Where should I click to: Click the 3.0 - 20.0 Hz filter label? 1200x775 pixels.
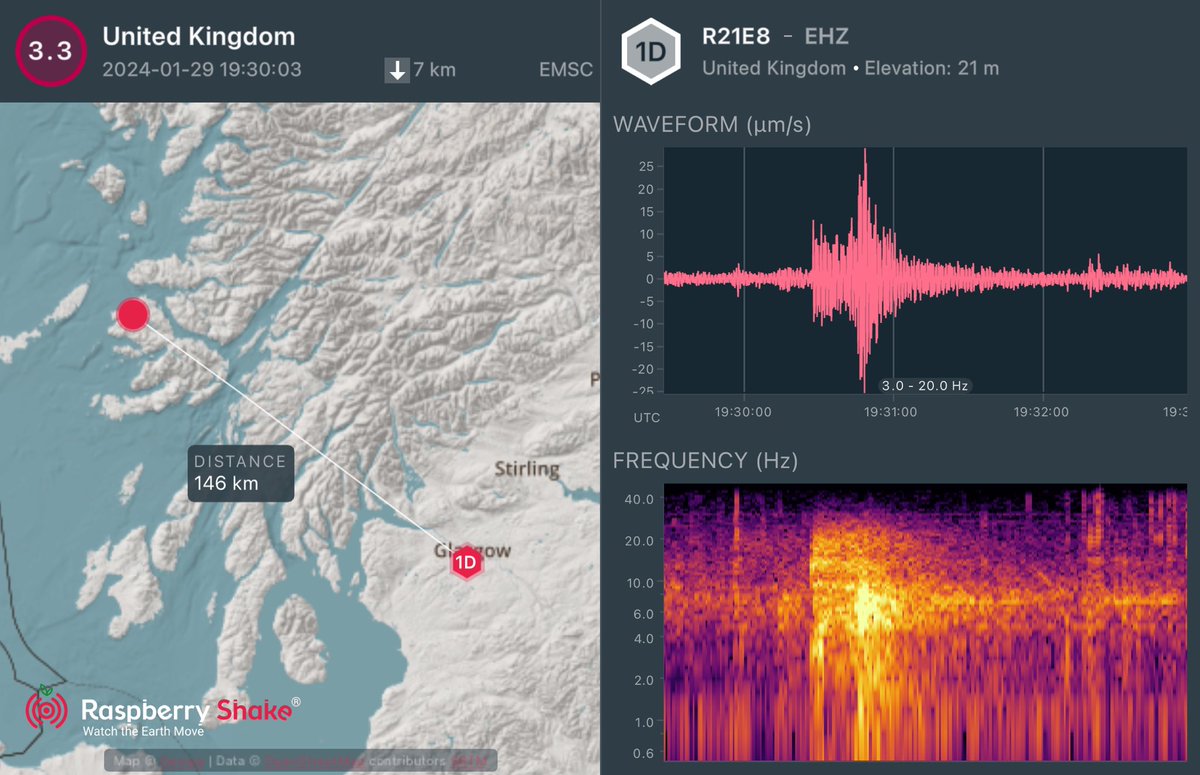point(926,385)
